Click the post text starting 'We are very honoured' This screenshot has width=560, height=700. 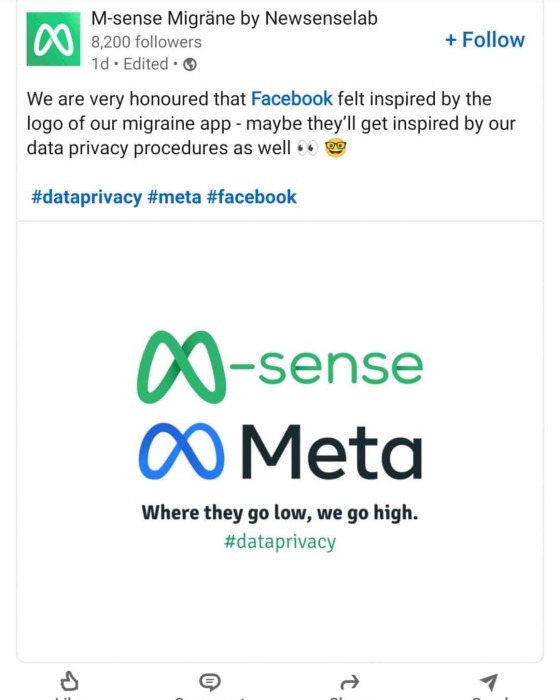[x=271, y=124]
